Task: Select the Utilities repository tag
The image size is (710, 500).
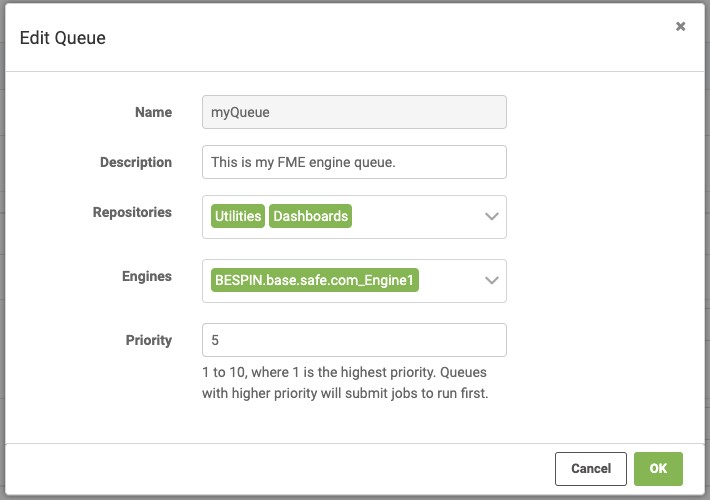Action: tap(238, 216)
